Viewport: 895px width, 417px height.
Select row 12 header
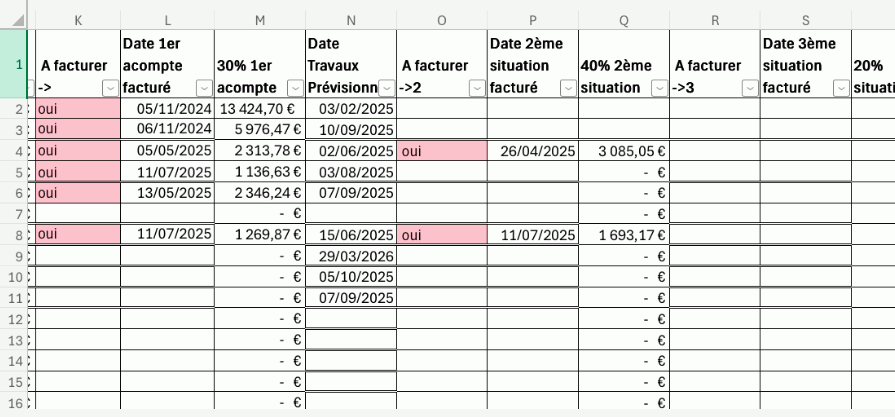[16, 319]
